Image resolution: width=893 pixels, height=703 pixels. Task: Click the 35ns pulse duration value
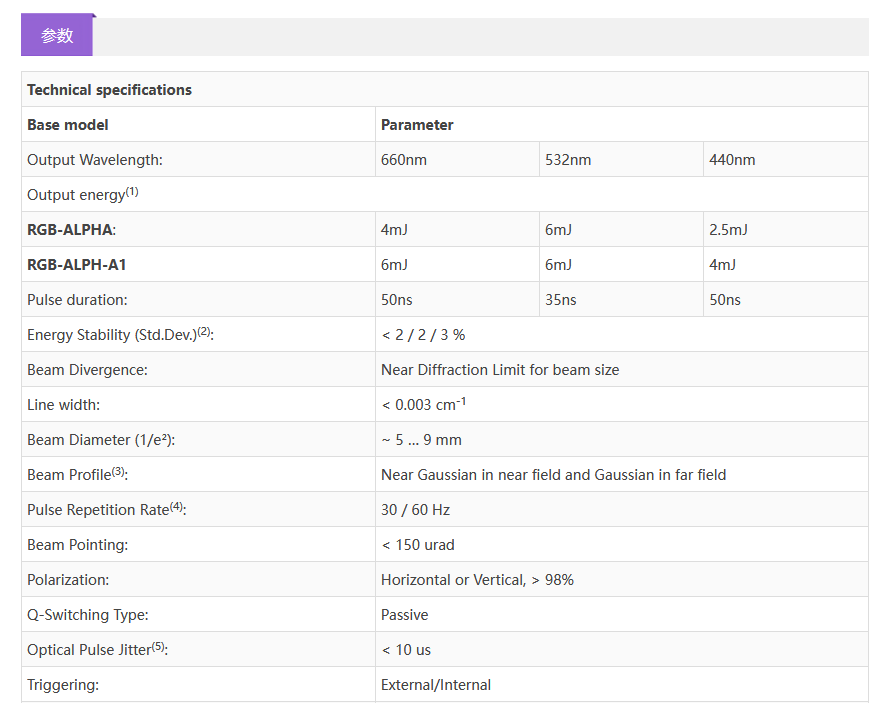point(561,300)
